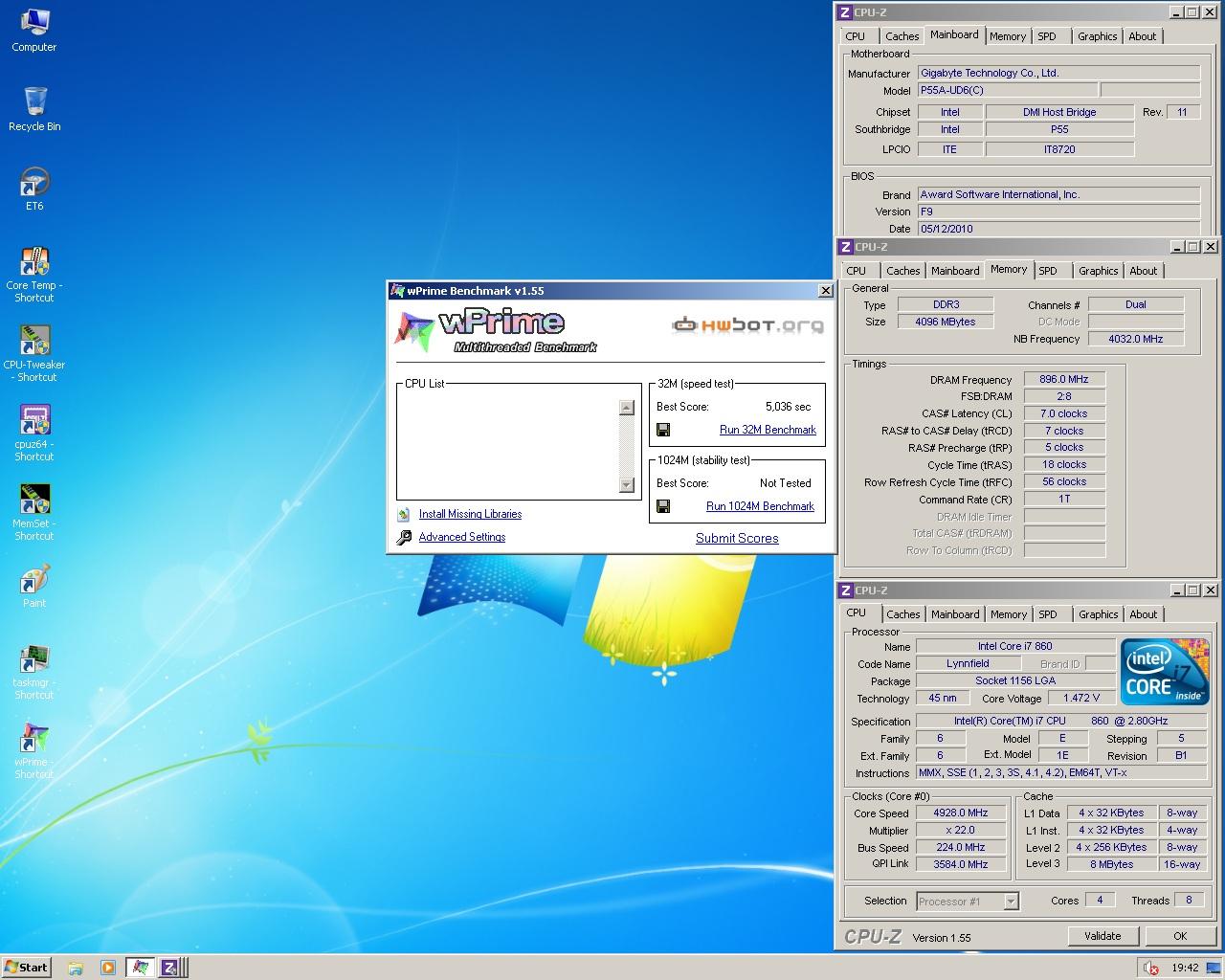
Task: Open Graphics tab in the top CPU-Z window
Action: pyautogui.click(x=1097, y=36)
